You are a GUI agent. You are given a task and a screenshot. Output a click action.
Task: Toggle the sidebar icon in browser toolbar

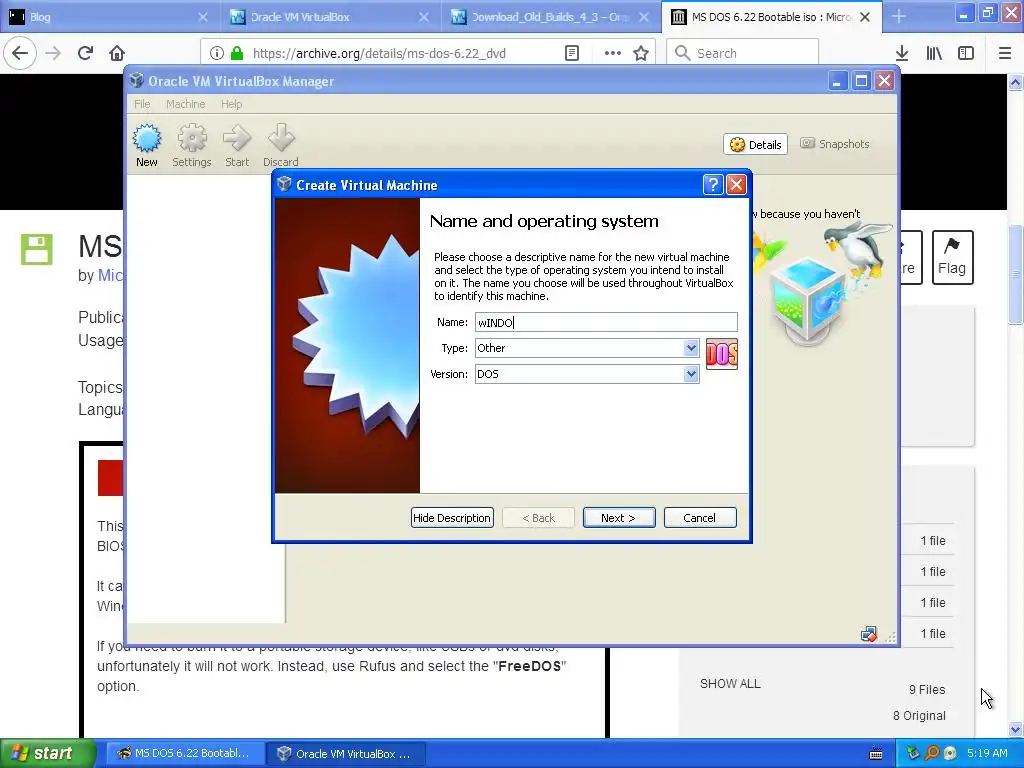pyautogui.click(x=966, y=53)
